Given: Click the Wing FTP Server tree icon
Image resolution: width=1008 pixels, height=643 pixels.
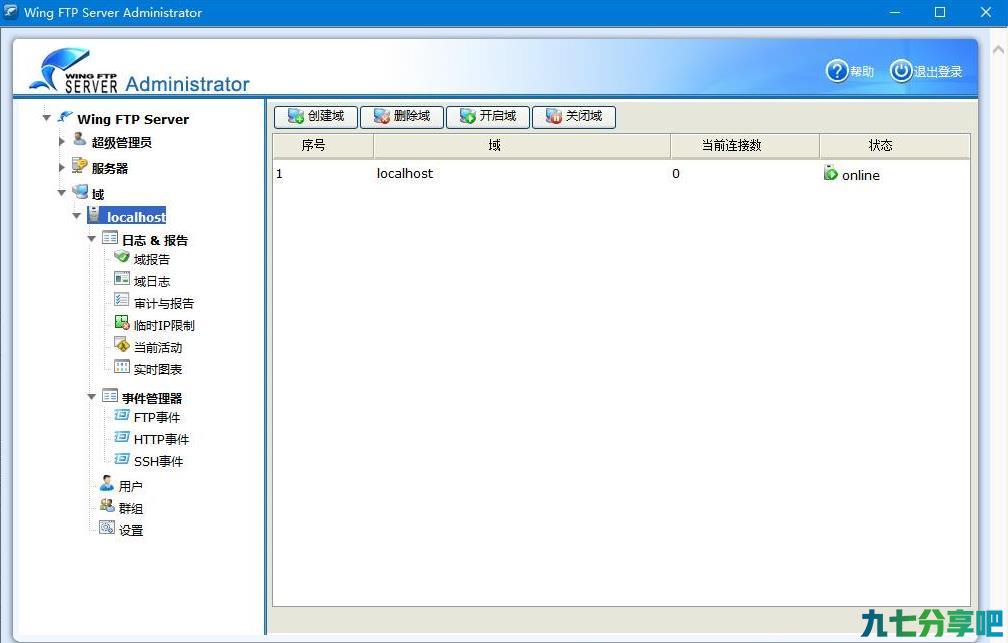Looking at the screenshot, I should click(x=65, y=117).
